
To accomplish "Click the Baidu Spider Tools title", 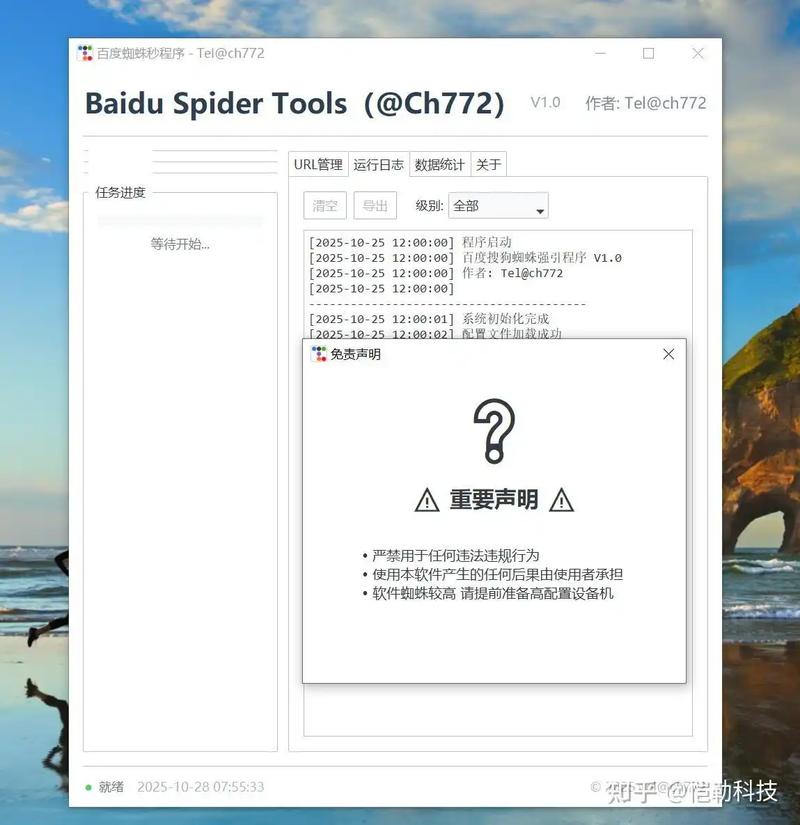I will point(295,103).
